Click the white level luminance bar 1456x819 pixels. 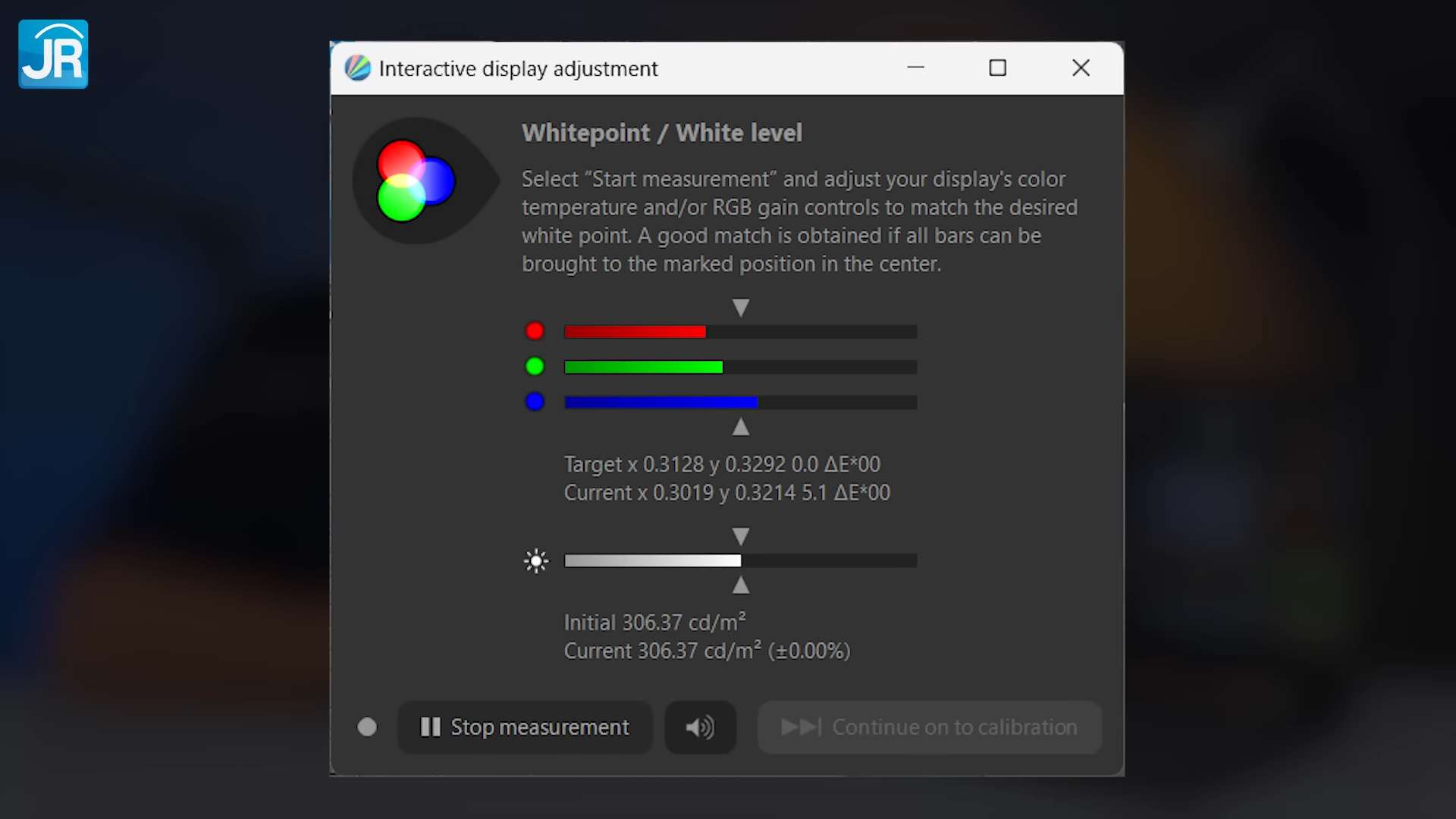point(741,561)
